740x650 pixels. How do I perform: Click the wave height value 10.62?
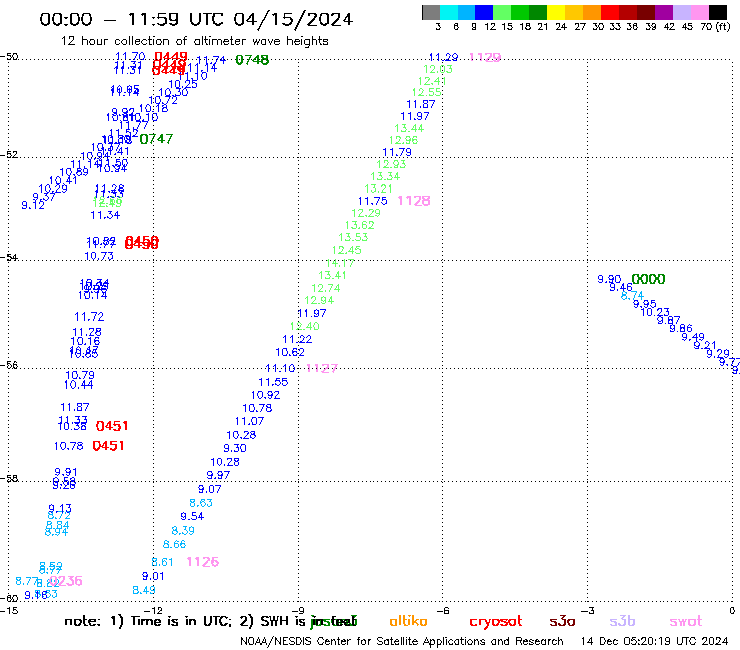tap(290, 353)
